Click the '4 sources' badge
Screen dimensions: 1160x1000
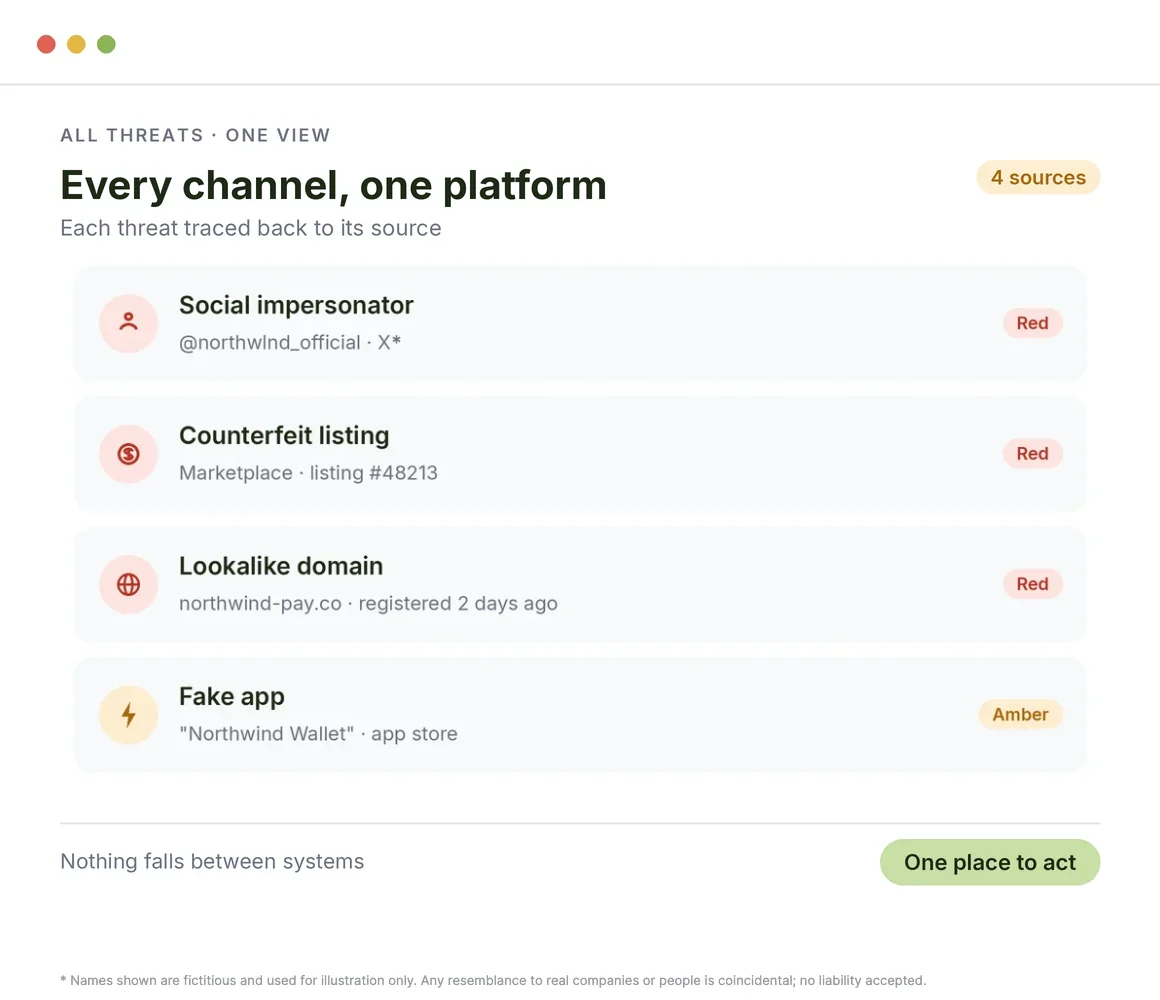(x=1038, y=178)
